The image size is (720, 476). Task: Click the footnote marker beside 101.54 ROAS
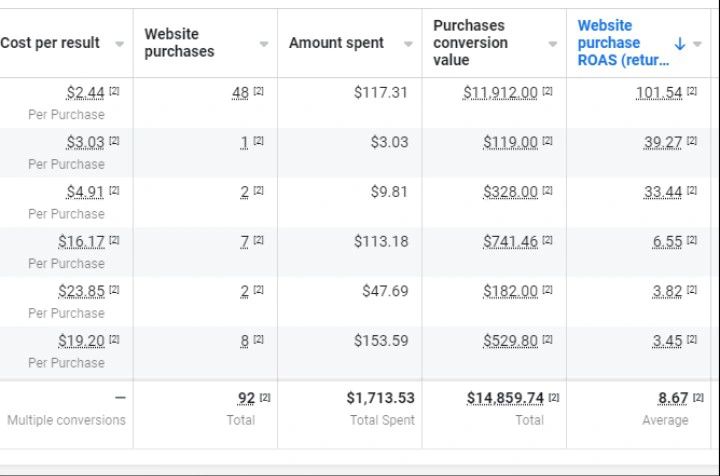(691, 92)
